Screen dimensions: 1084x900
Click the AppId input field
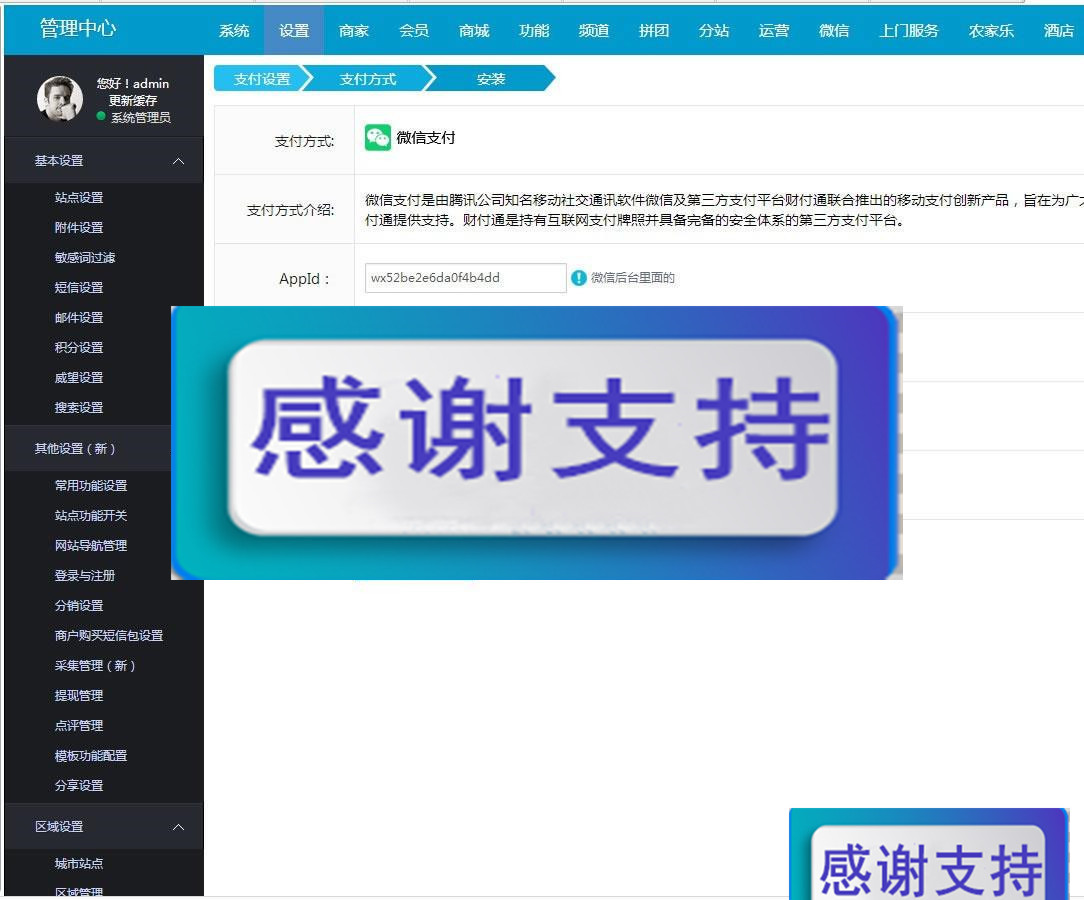[x=464, y=278]
